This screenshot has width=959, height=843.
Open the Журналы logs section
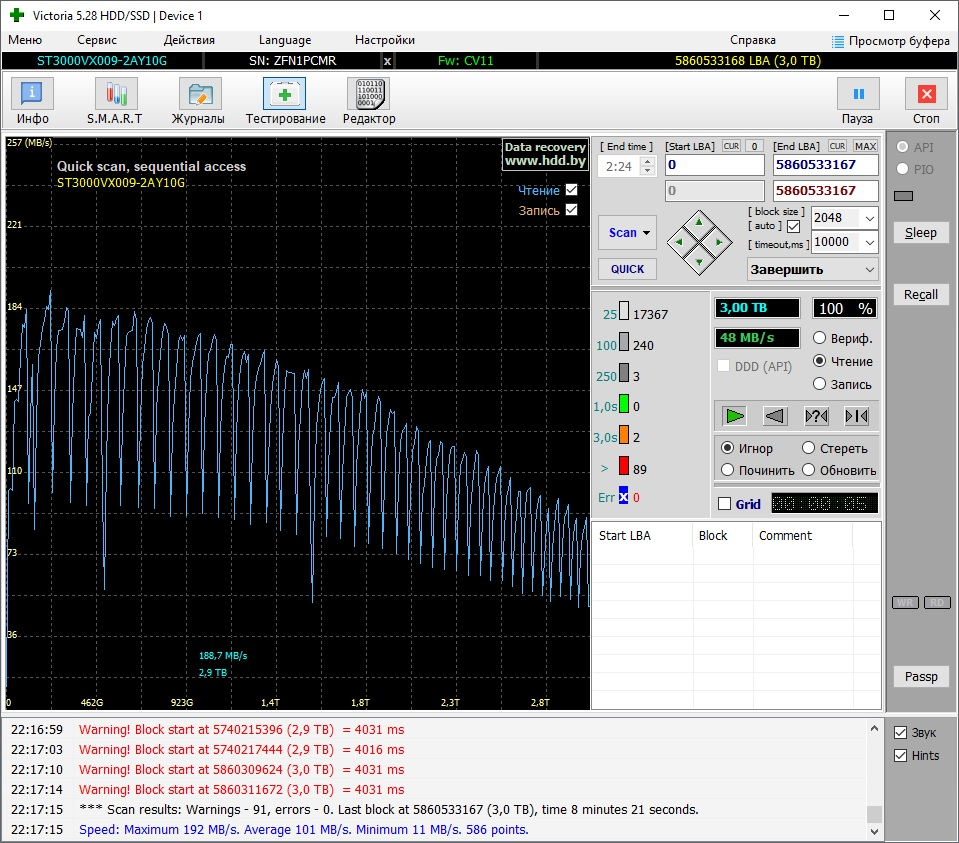[198, 101]
